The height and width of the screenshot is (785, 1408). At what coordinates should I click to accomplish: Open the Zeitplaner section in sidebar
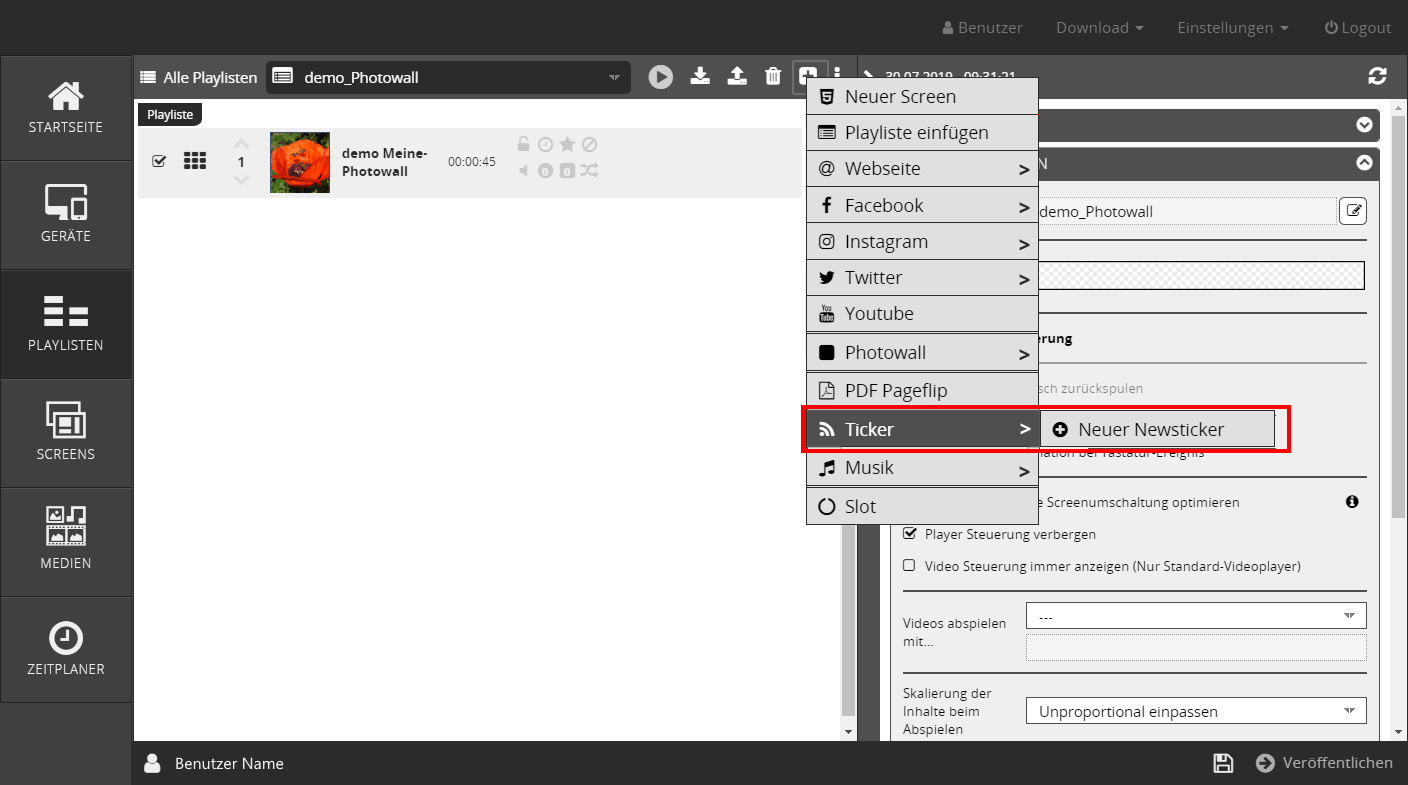(x=66, y=648)
